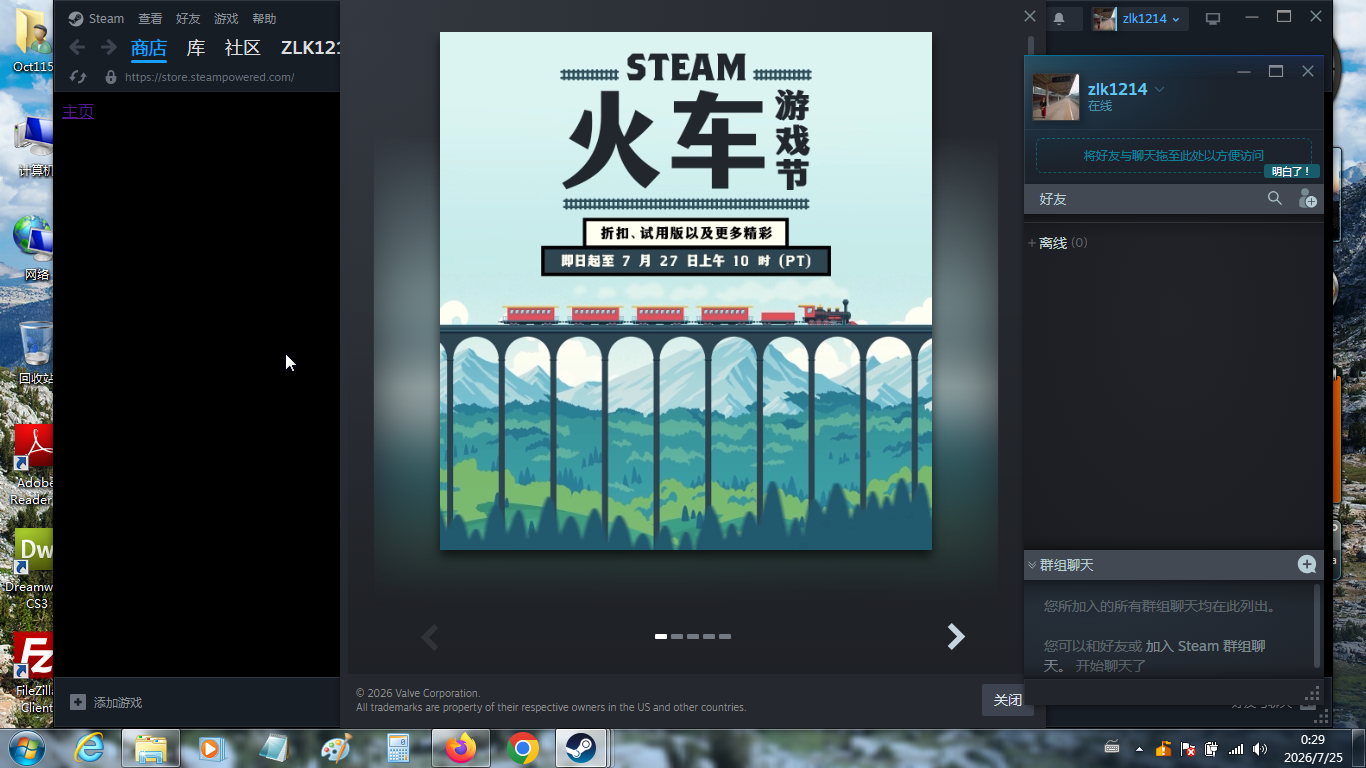This screenshot has height=768, width=1366.
Task: Open the zlk1214 account dropdown in the top bar
Action: coord(1151,18)
